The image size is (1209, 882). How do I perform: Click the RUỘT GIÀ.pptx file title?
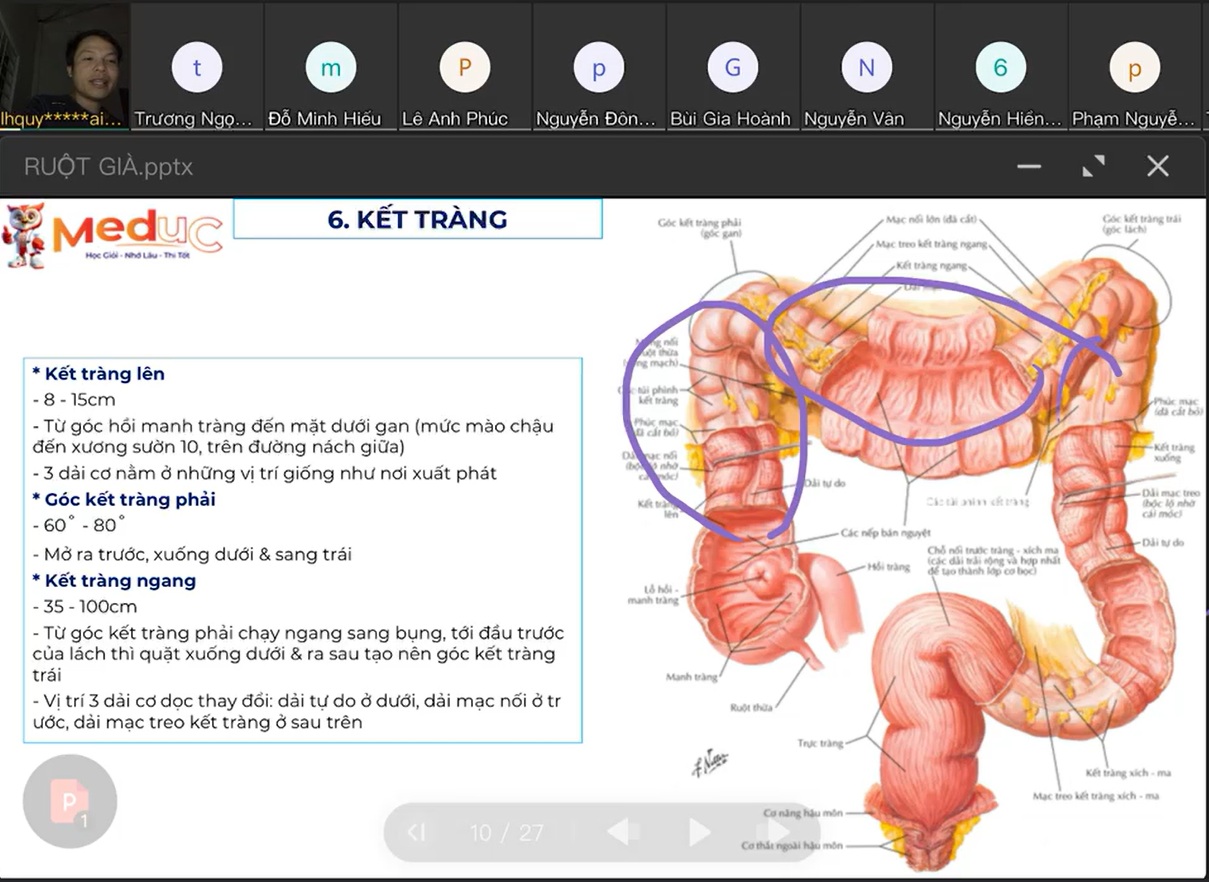[108, 167]
